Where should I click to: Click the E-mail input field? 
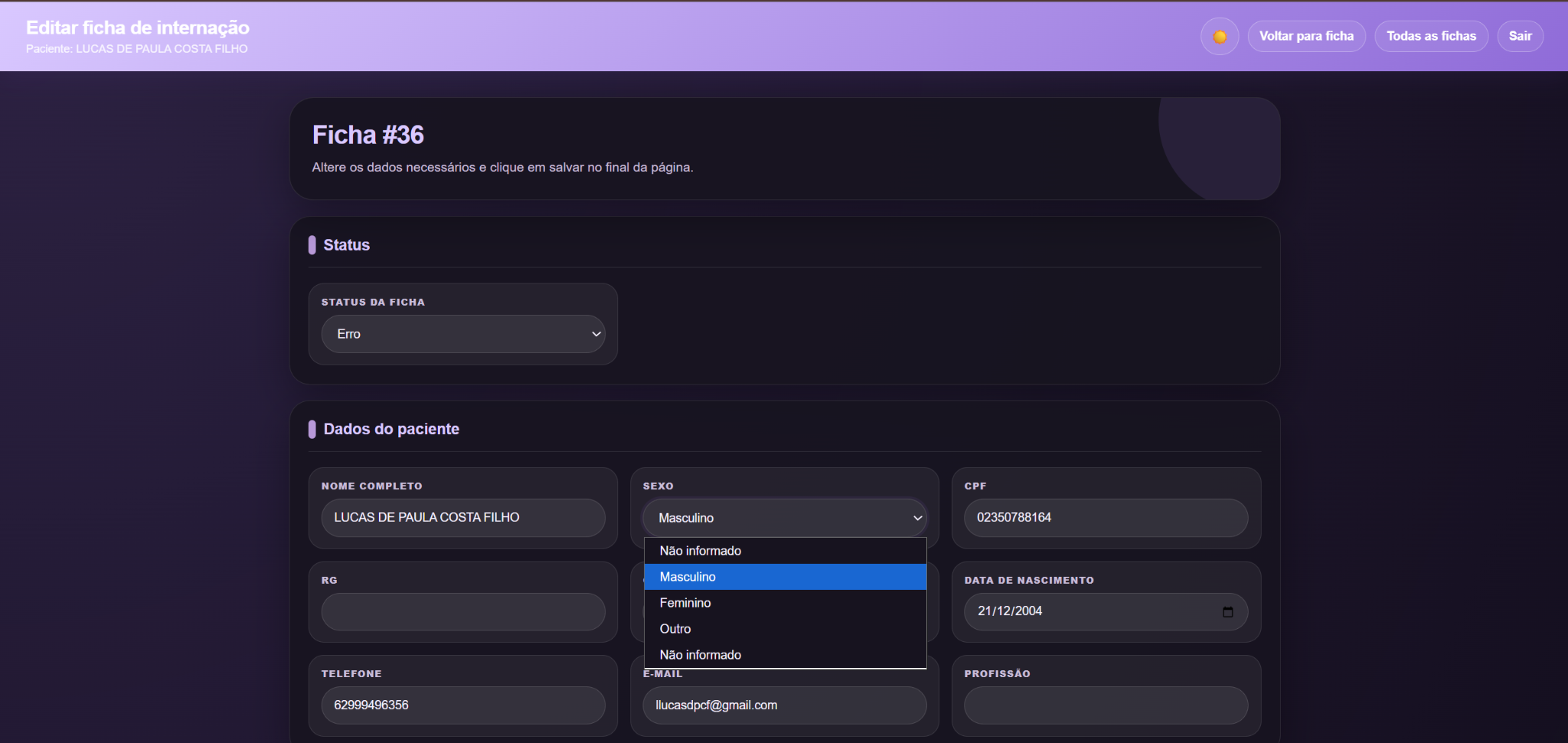(785, 705)
